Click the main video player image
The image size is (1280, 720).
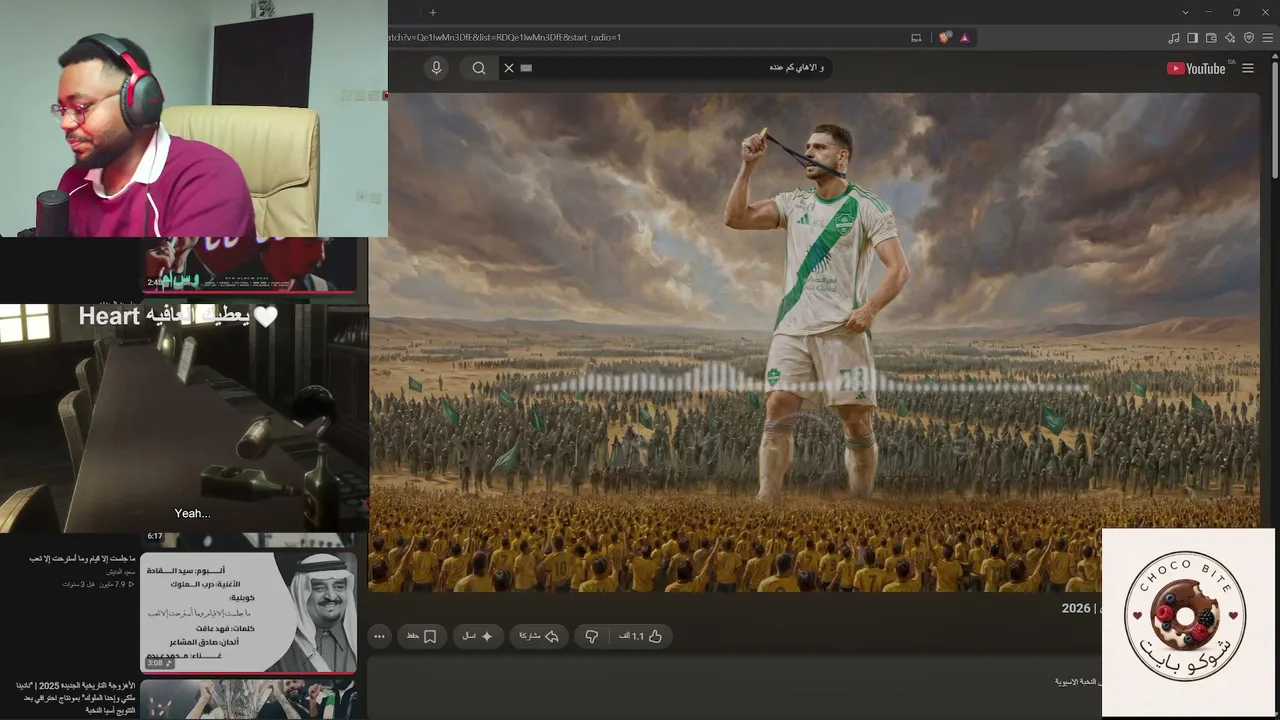pyautogui.click(x=814, y=342)
